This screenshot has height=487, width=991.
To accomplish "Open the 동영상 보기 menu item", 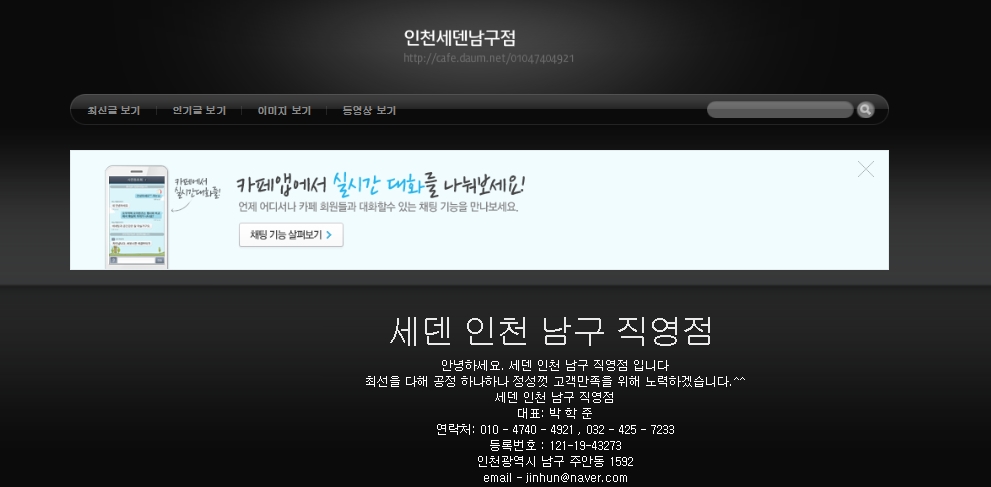I will [x=369, y=110].
